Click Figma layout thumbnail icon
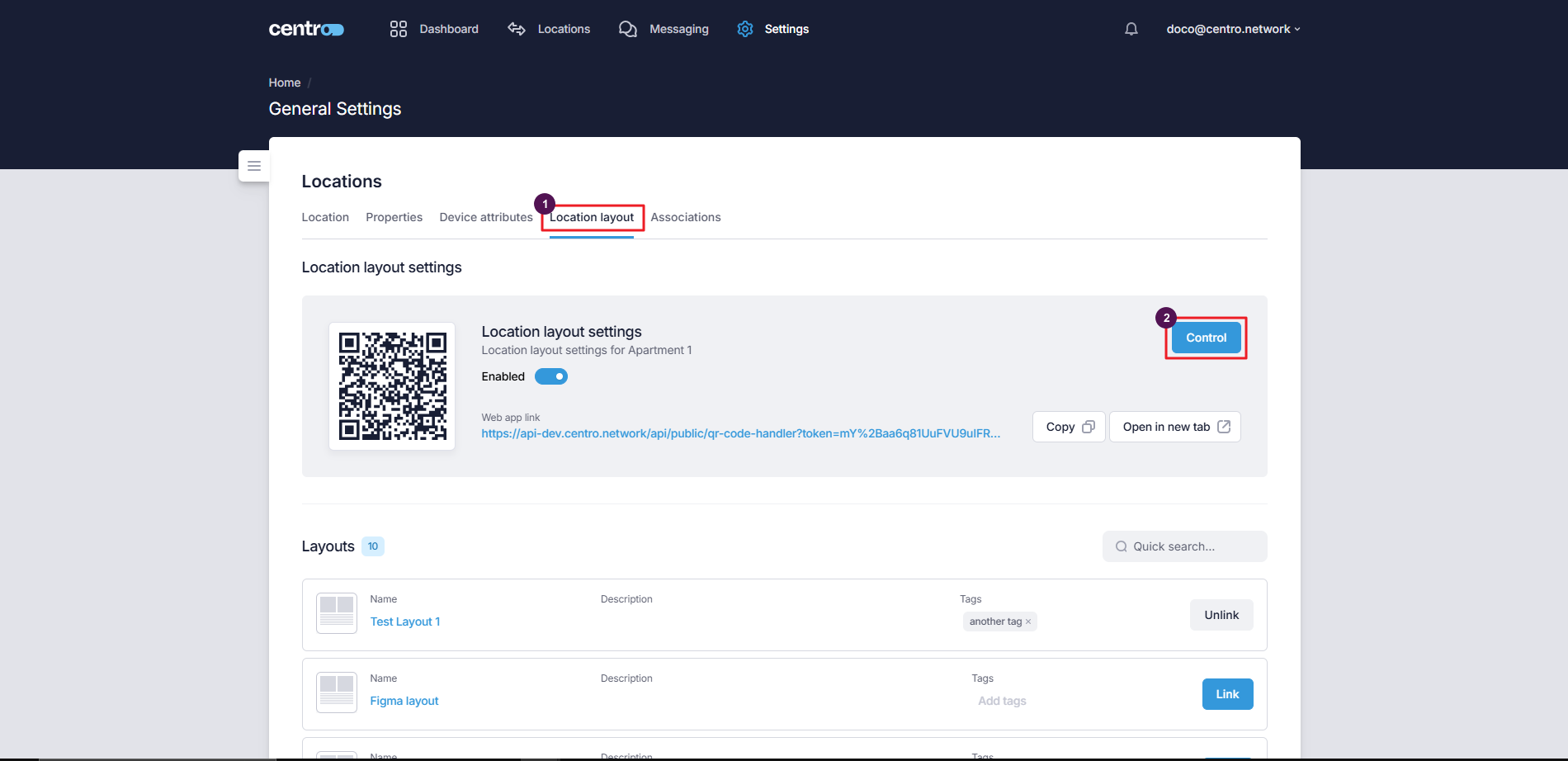The width and height of the screenshot is (1568, 761). (337, 692)
